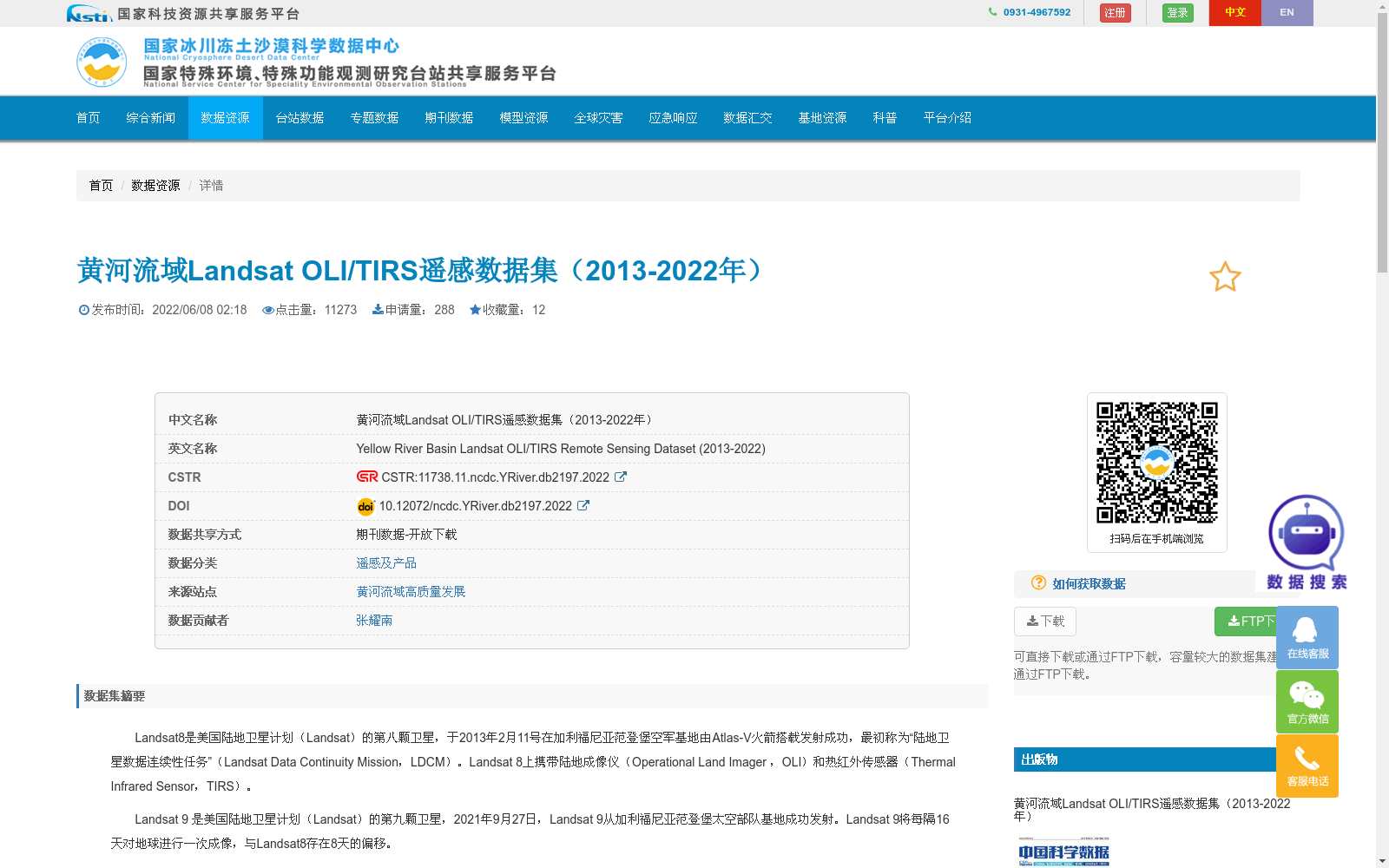
Task: Click the QR code image
Action: (x=1156, y=463)
